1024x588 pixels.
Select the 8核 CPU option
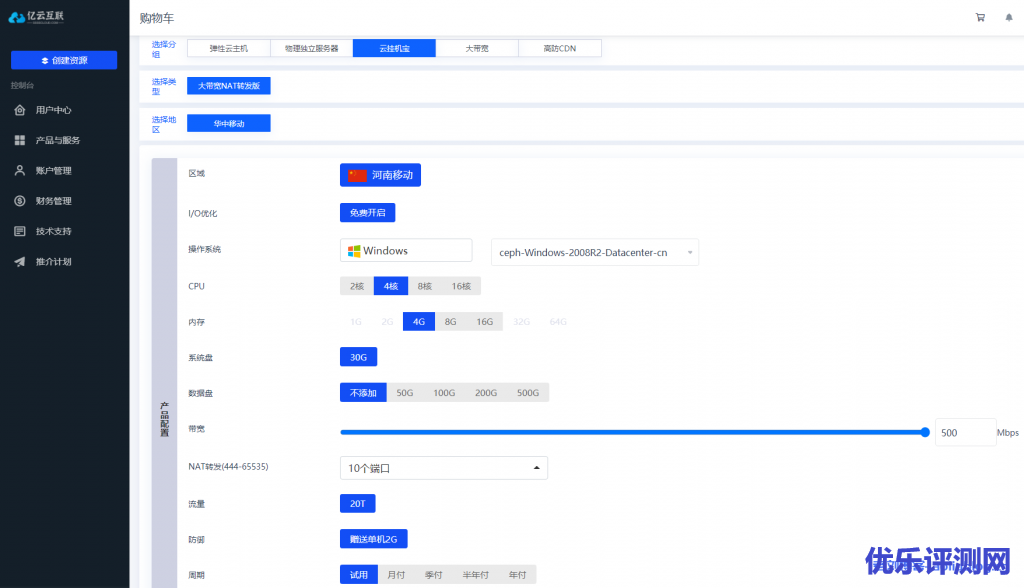pos(425,286)
